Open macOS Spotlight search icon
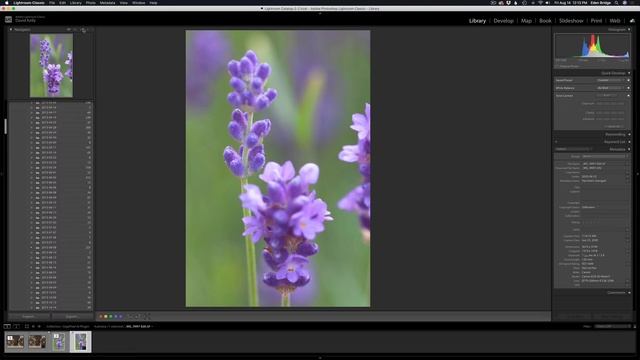 (x=617, y=3)
